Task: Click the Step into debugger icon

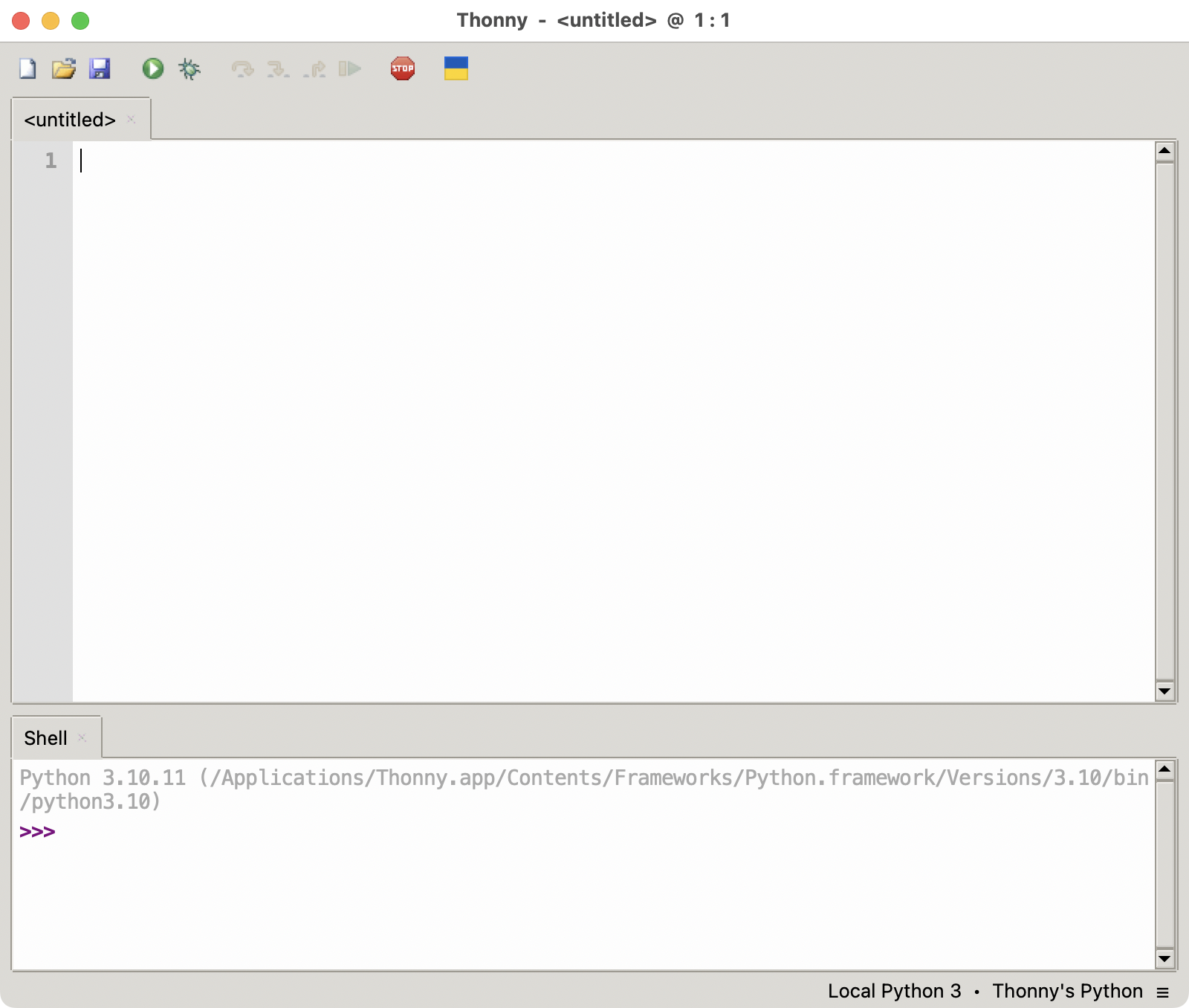Action: pyautogui.click(x=278, y=69)
